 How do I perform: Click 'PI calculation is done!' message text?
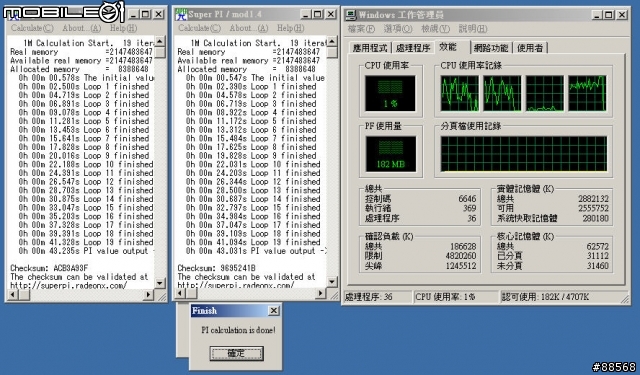[x=238, y=330]
